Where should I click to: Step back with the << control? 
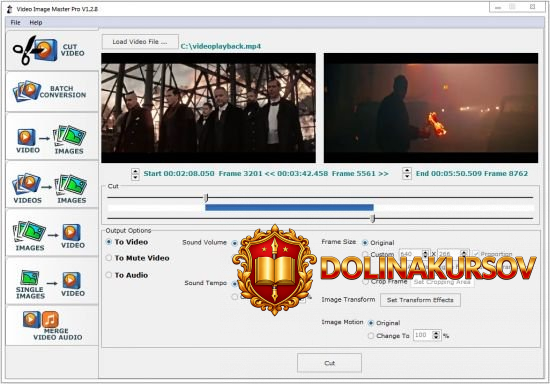pyautogui.click(x=269, y=174)
